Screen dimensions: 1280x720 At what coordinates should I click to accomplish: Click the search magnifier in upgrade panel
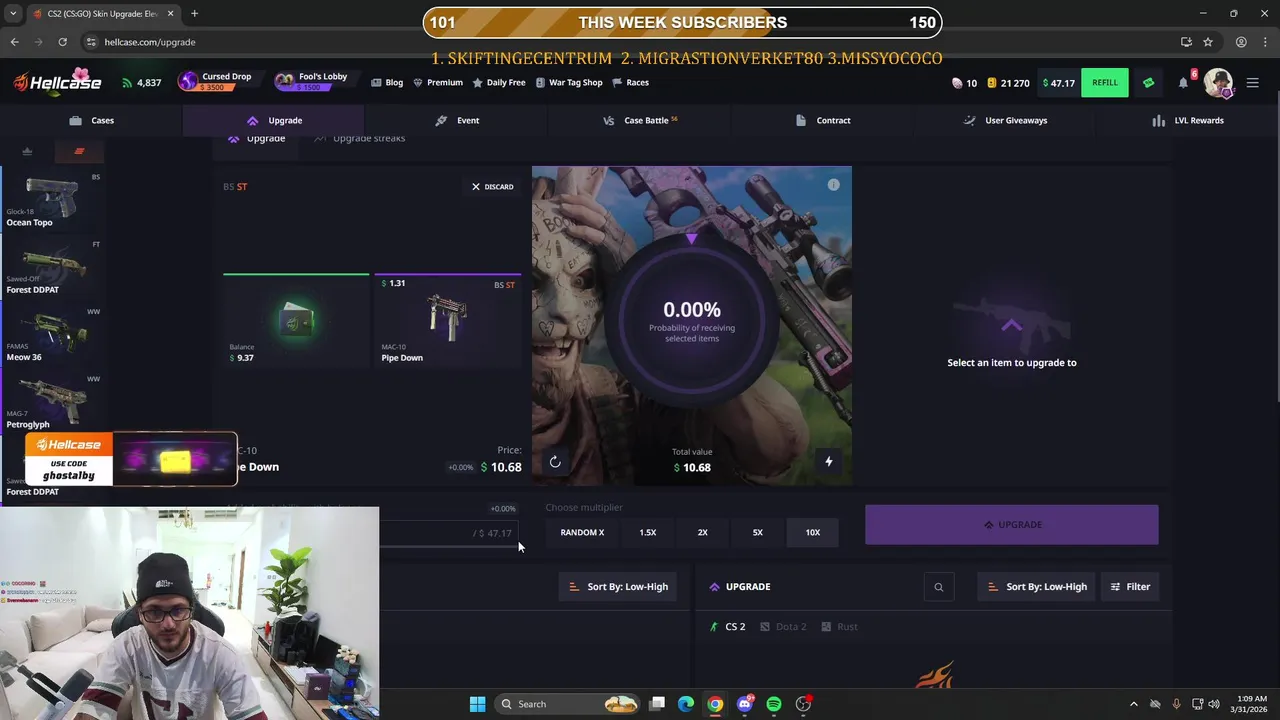click(x=938, y=587)
